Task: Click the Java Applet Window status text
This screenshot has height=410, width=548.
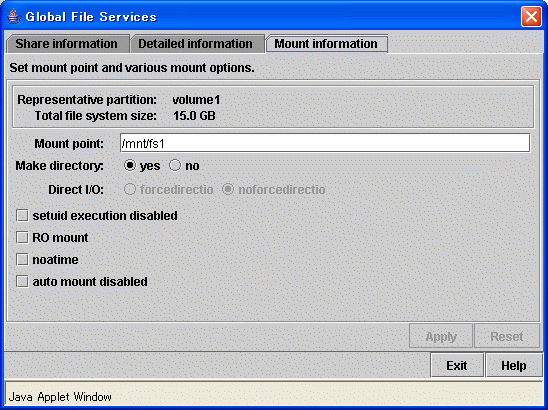Action: [x=60, y=397]
